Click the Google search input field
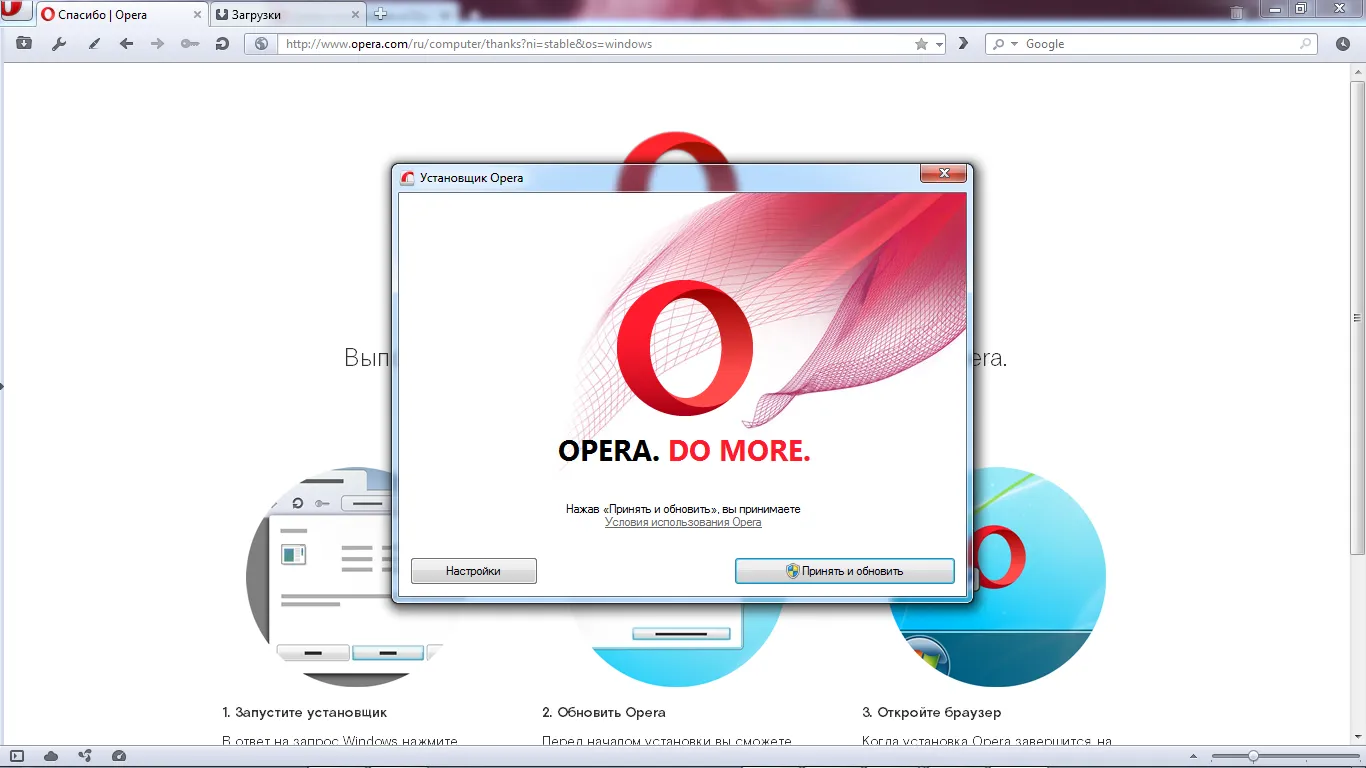The image size is (1366, 768). coord(1160,44)
